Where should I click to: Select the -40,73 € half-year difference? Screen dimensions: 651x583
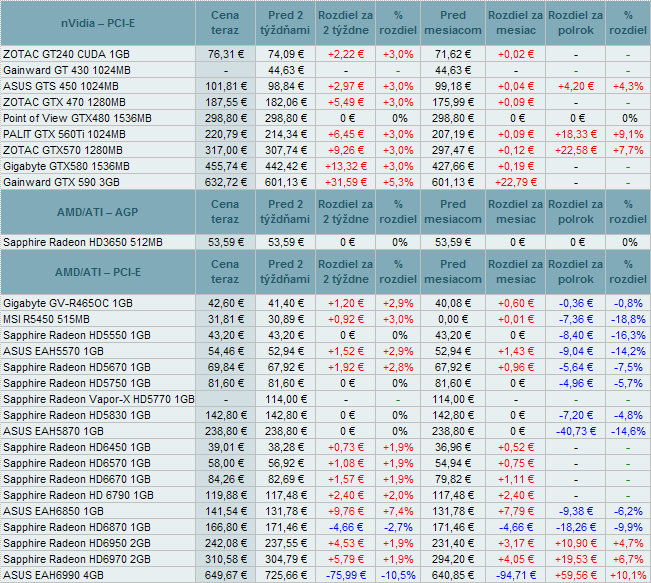click(x=576, y=431)
